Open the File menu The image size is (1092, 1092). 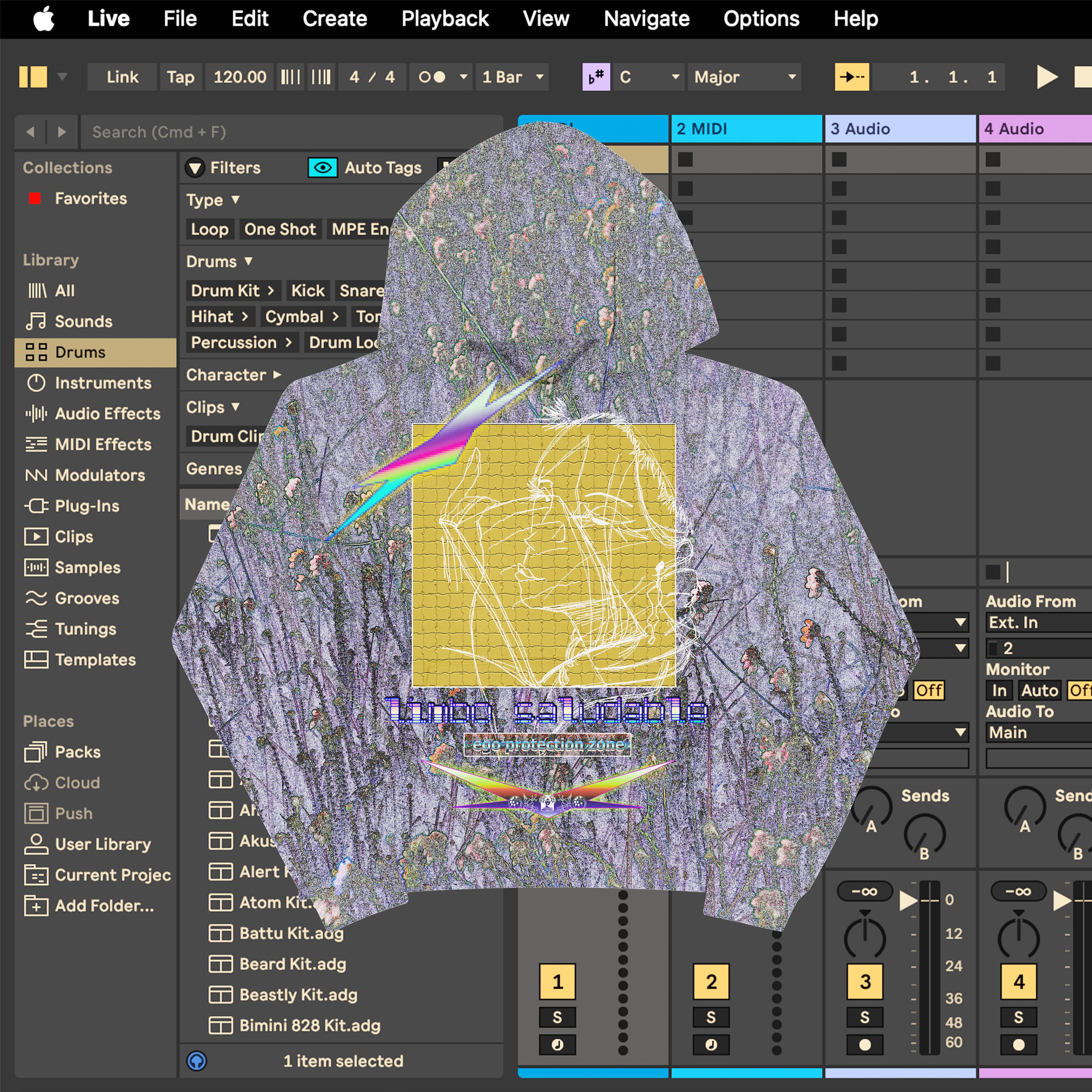pos(180,19)
